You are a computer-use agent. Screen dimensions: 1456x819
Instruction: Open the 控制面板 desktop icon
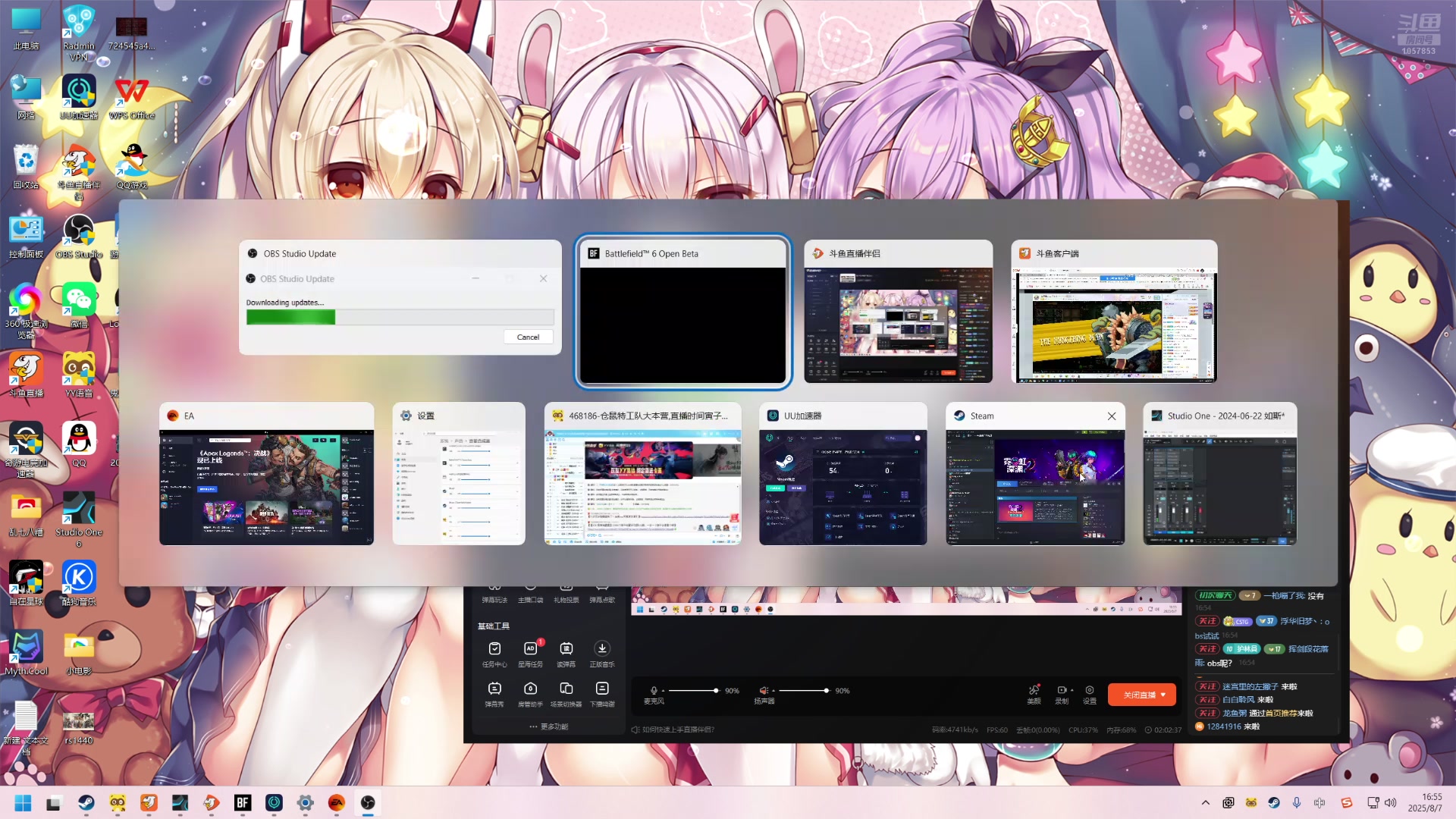[x=26, y=237]
